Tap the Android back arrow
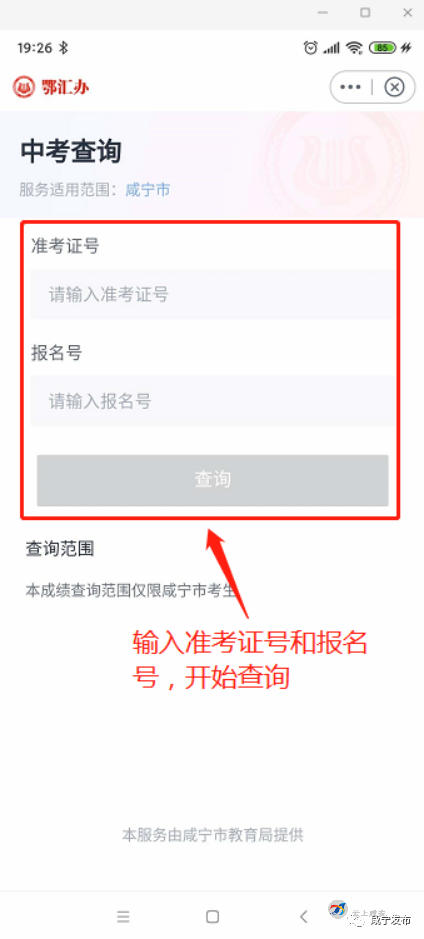The width and height of the screenshot is (424, 939). pos(304,916)
